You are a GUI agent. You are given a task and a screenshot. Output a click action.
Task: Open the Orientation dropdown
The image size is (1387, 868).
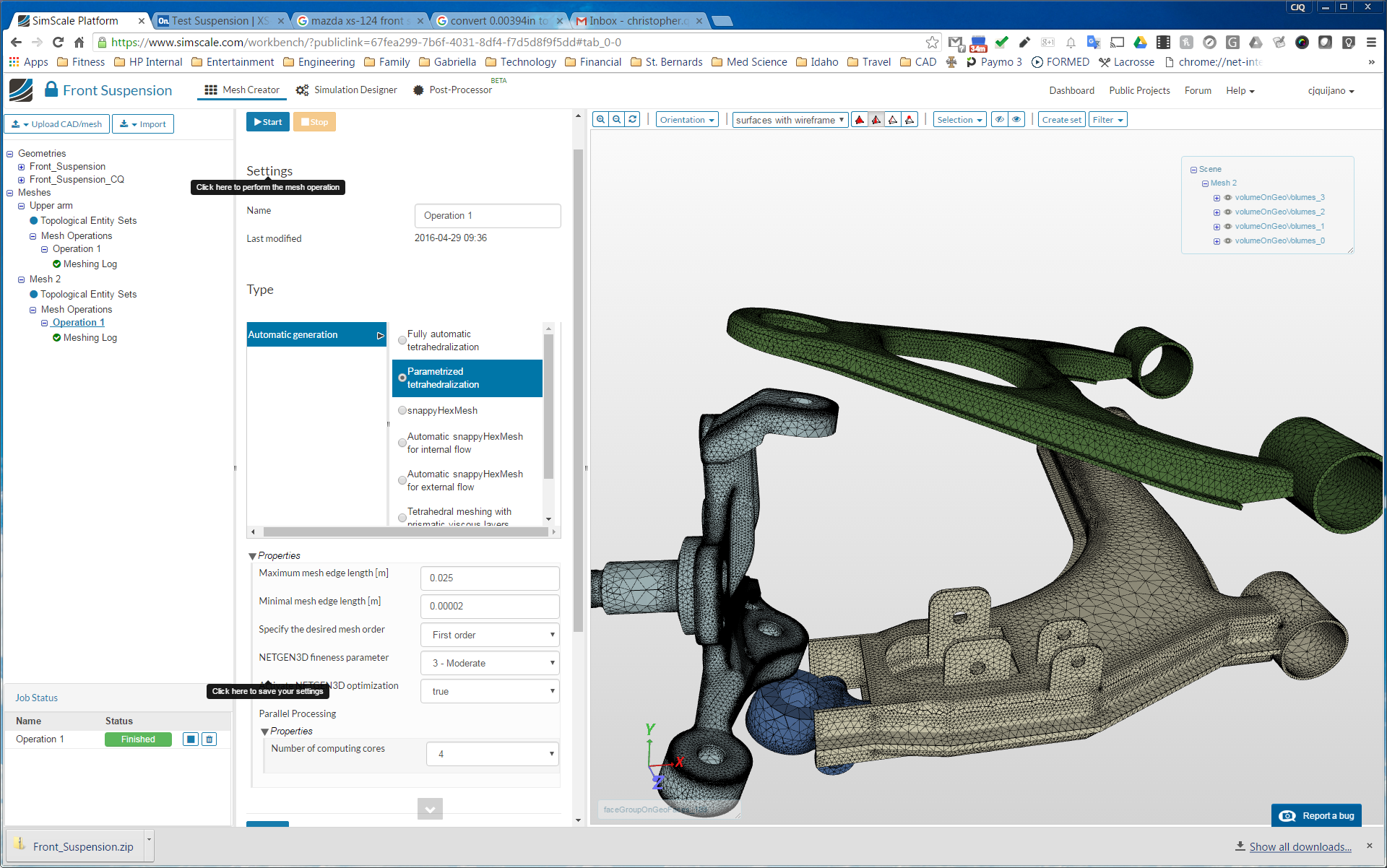point(686,120)
